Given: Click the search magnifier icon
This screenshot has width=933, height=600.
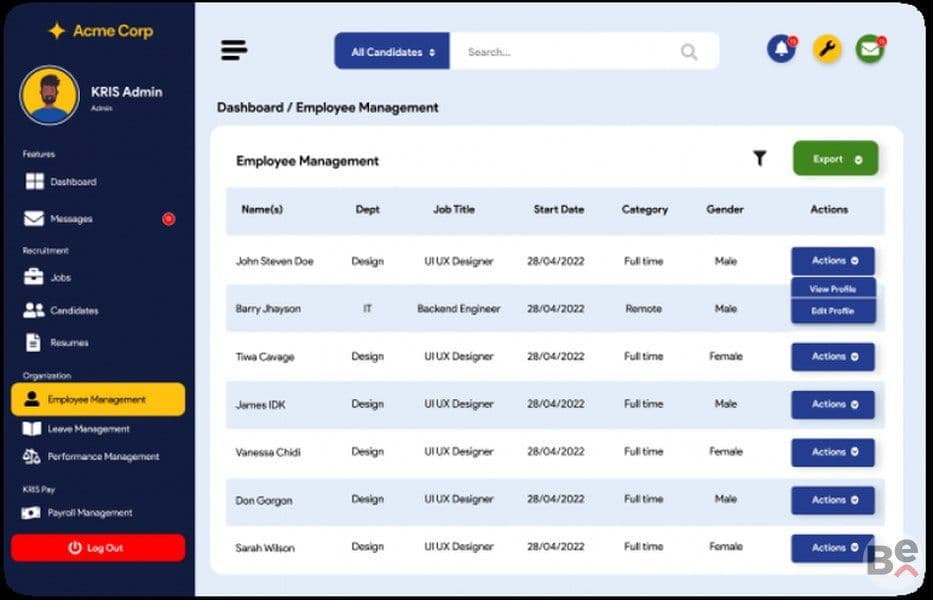Looking at the screenshot, I should [689, 52].
